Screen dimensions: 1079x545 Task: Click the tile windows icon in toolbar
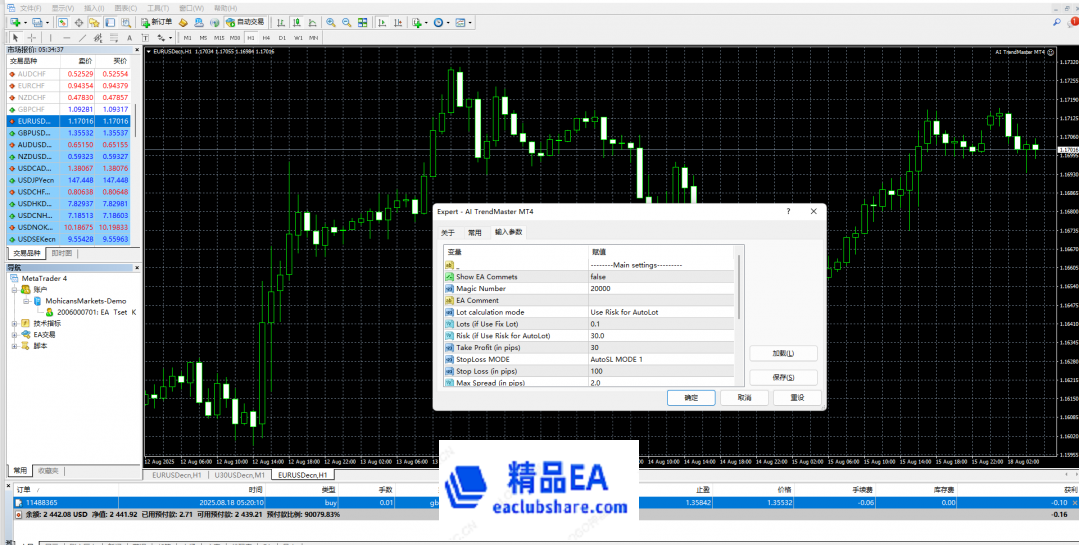pos(362,22)
